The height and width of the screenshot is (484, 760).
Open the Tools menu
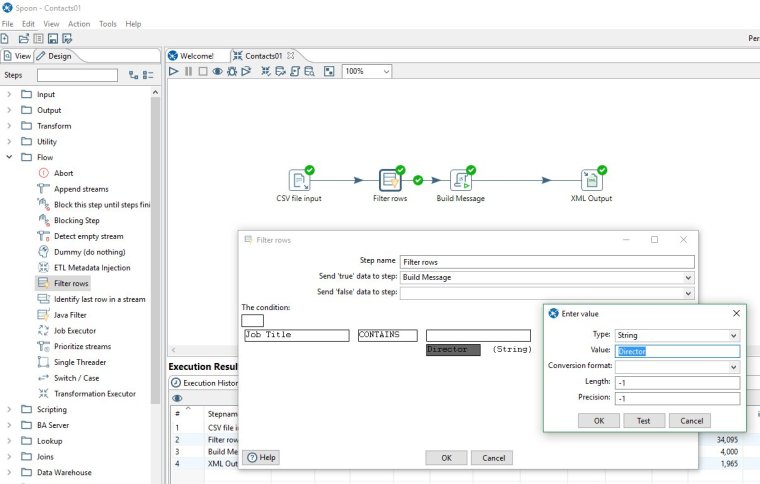click(108, 24)
